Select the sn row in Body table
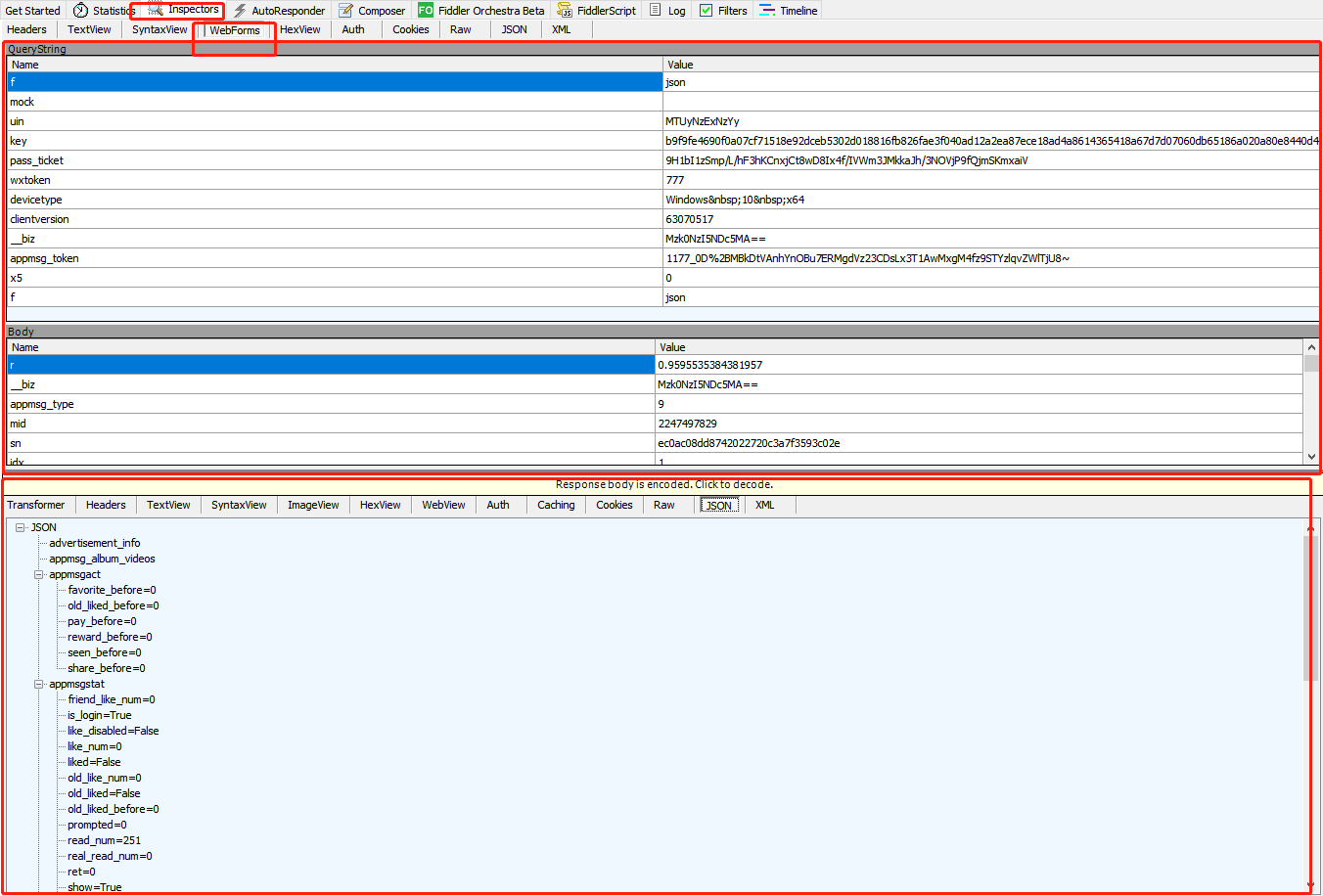 point(655,443)
